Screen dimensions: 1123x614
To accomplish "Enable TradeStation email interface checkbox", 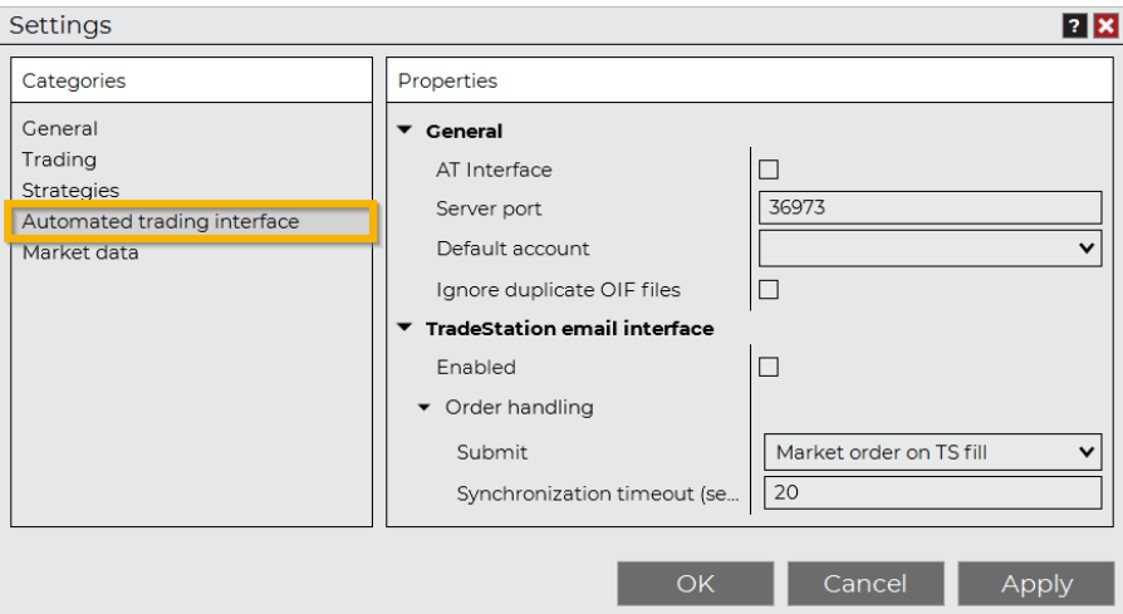I will [x=769, y=367].
